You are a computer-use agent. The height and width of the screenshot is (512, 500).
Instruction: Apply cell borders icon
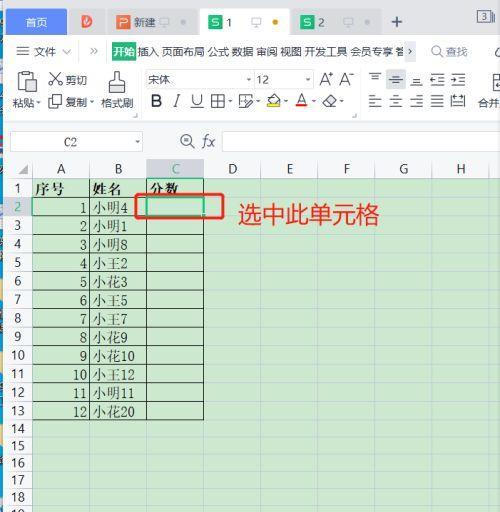218,101
